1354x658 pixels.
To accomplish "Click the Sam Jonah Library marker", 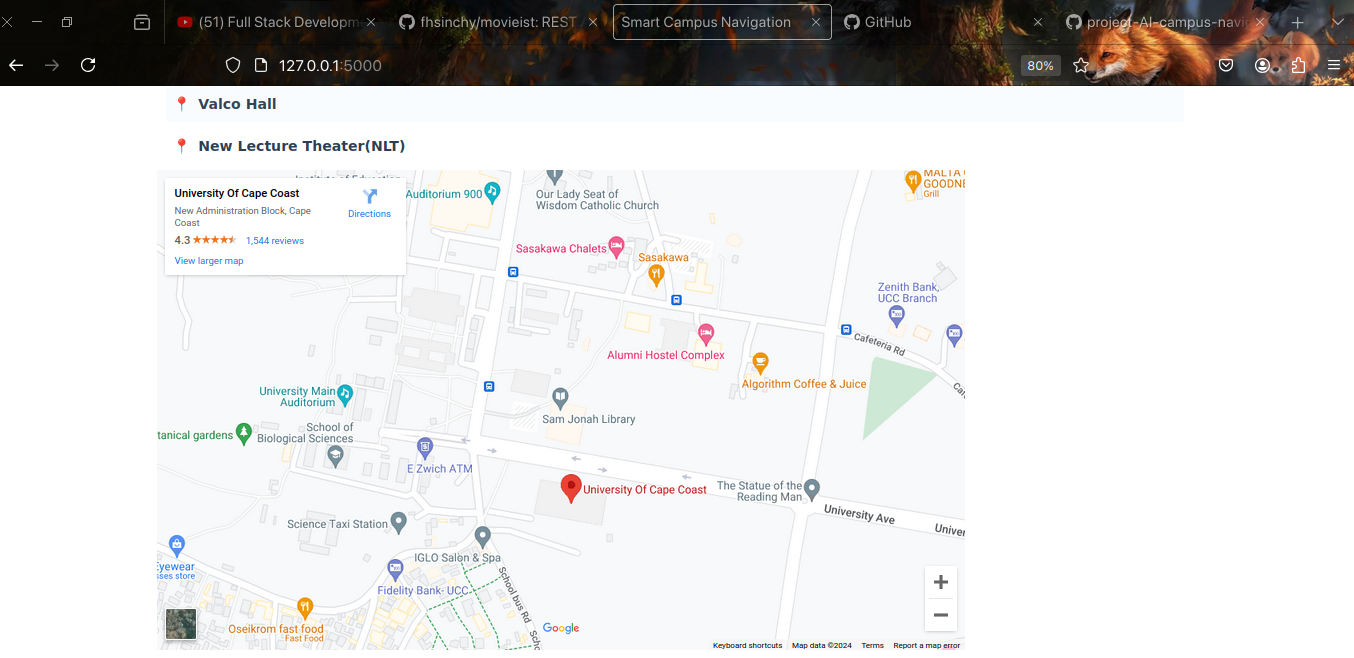I will tap(560, 397).
